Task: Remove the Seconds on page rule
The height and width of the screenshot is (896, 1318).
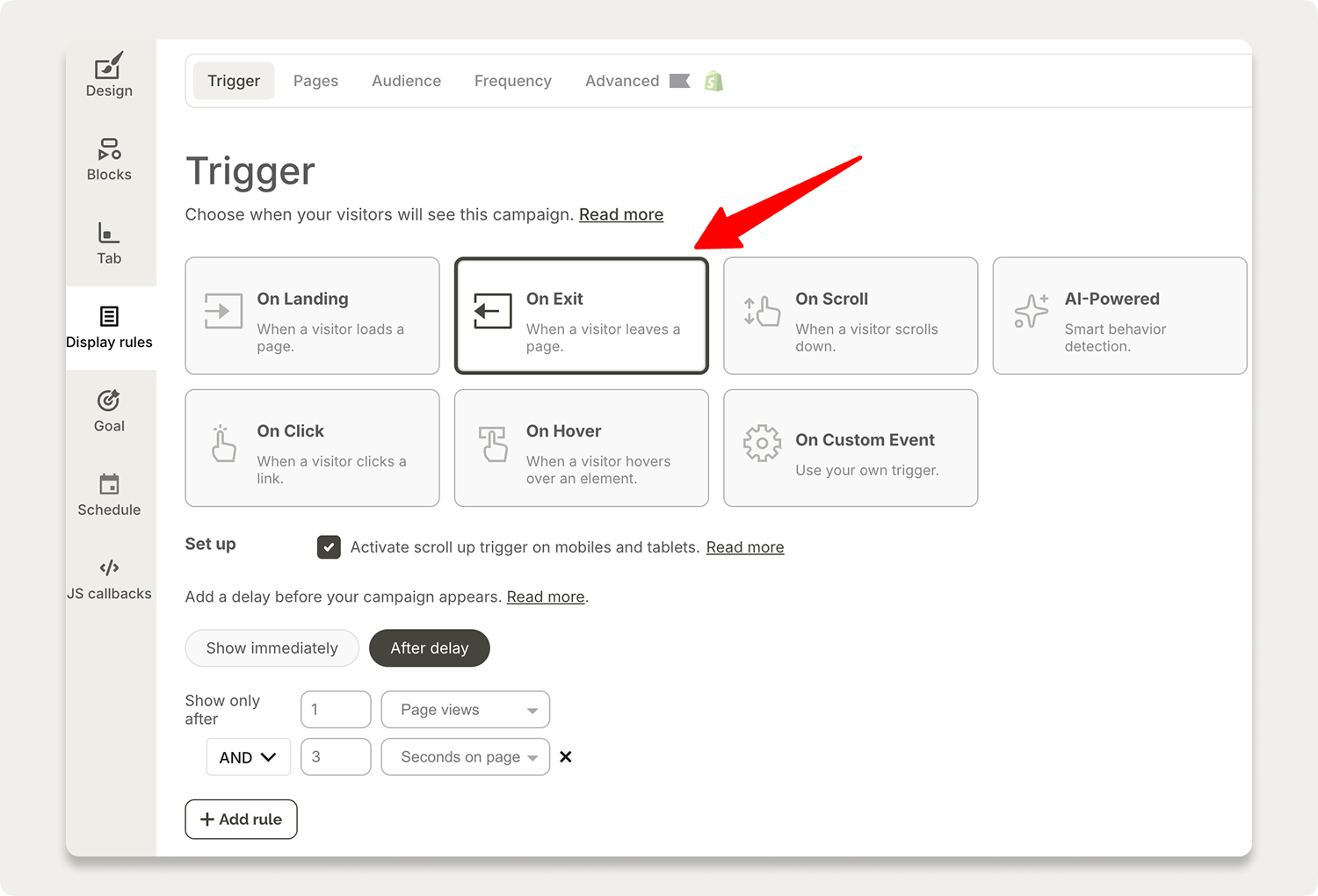Action: [566, 756]
